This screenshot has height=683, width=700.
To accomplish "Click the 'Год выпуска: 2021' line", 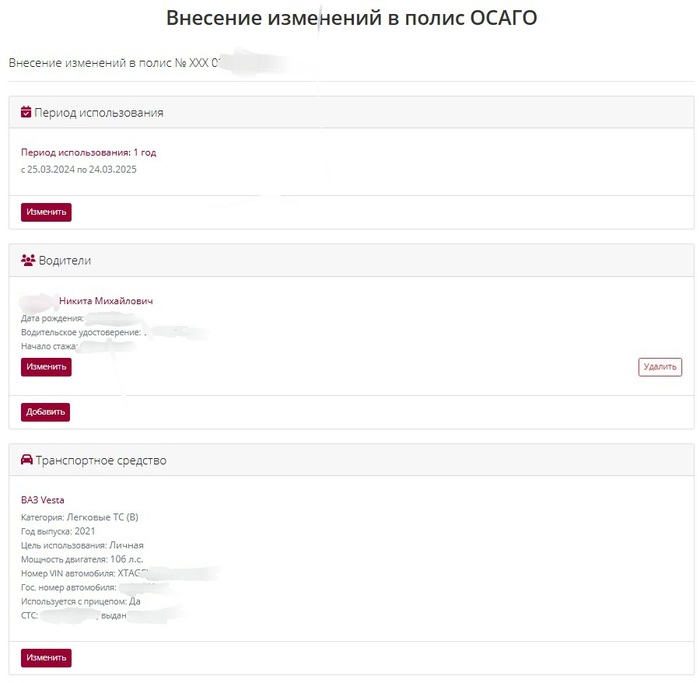I will [x=58, y=531].
